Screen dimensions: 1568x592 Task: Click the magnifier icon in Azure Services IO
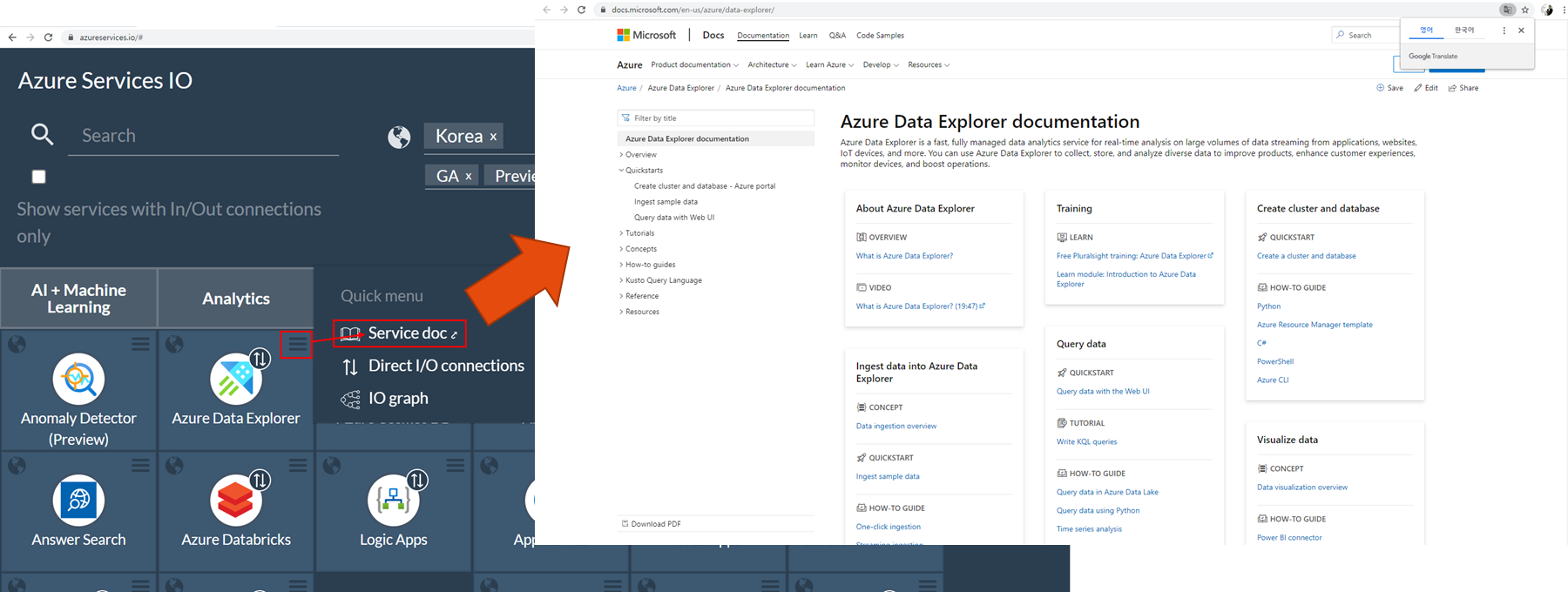pyautogui.click(x=42, y=134)
